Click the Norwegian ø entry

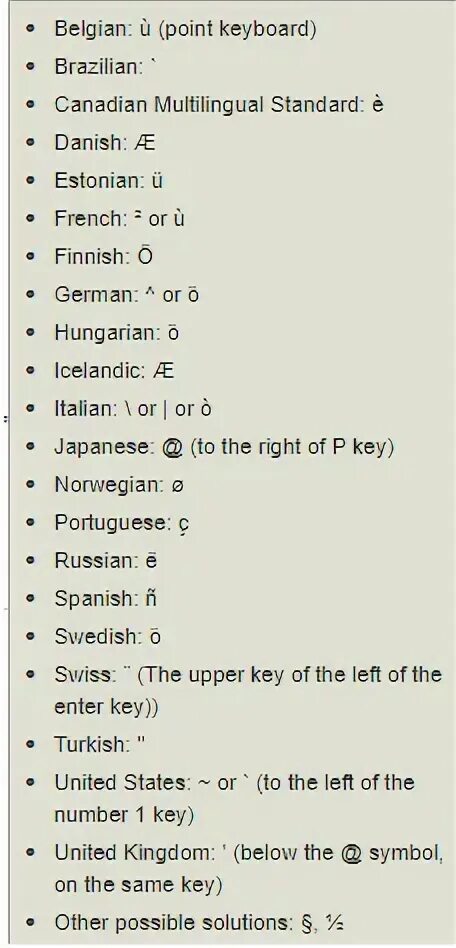tap(119, 484)
